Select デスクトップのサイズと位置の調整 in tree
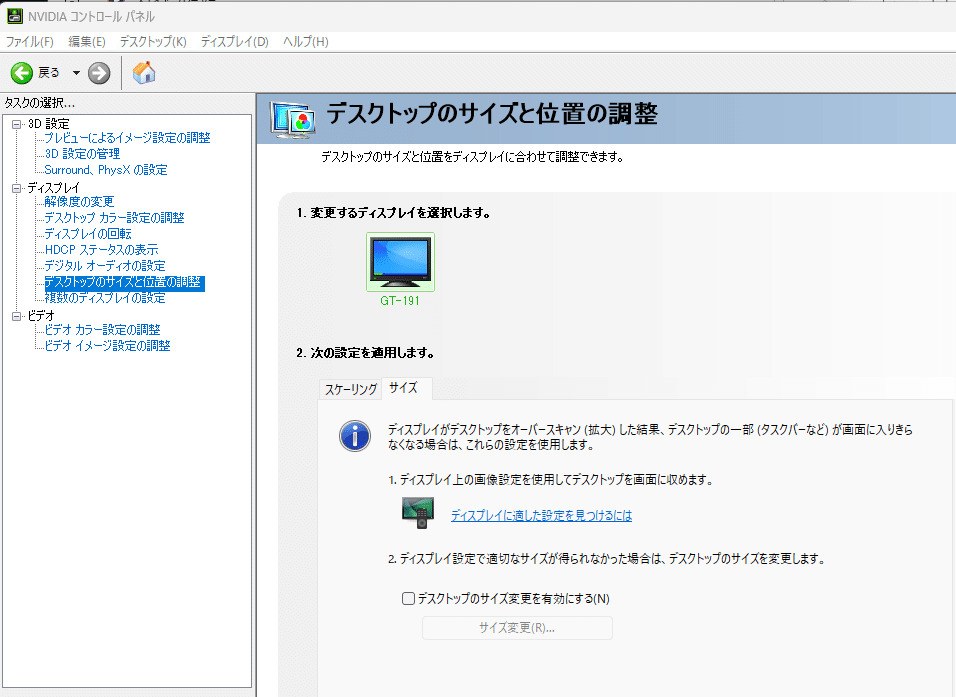The image size is (956, 697). [x=124, y=282]
